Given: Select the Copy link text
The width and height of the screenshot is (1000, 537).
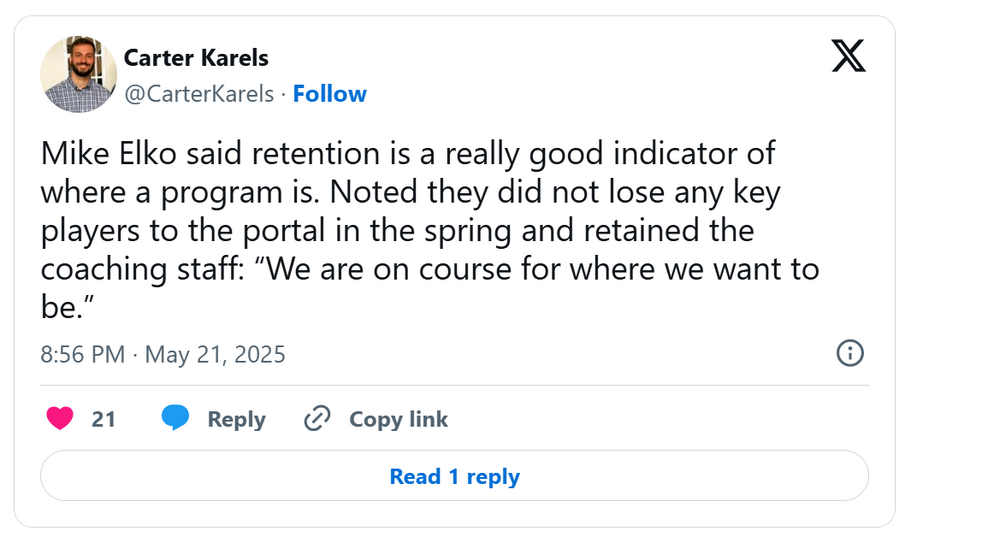Looking at the screenshot, I should (398, 419).
